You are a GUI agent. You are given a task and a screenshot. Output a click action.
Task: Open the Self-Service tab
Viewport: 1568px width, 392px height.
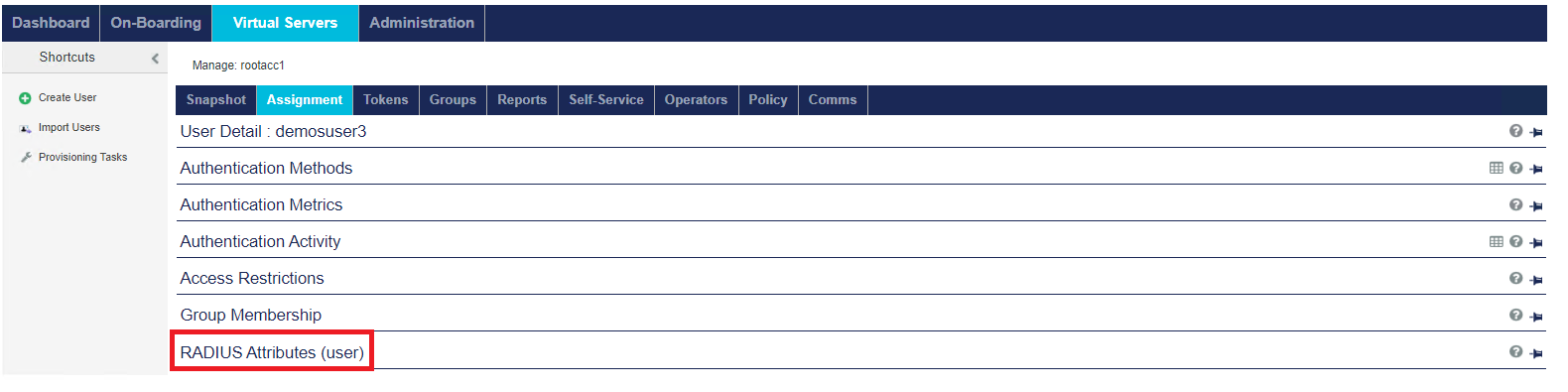tap(606, 100)
